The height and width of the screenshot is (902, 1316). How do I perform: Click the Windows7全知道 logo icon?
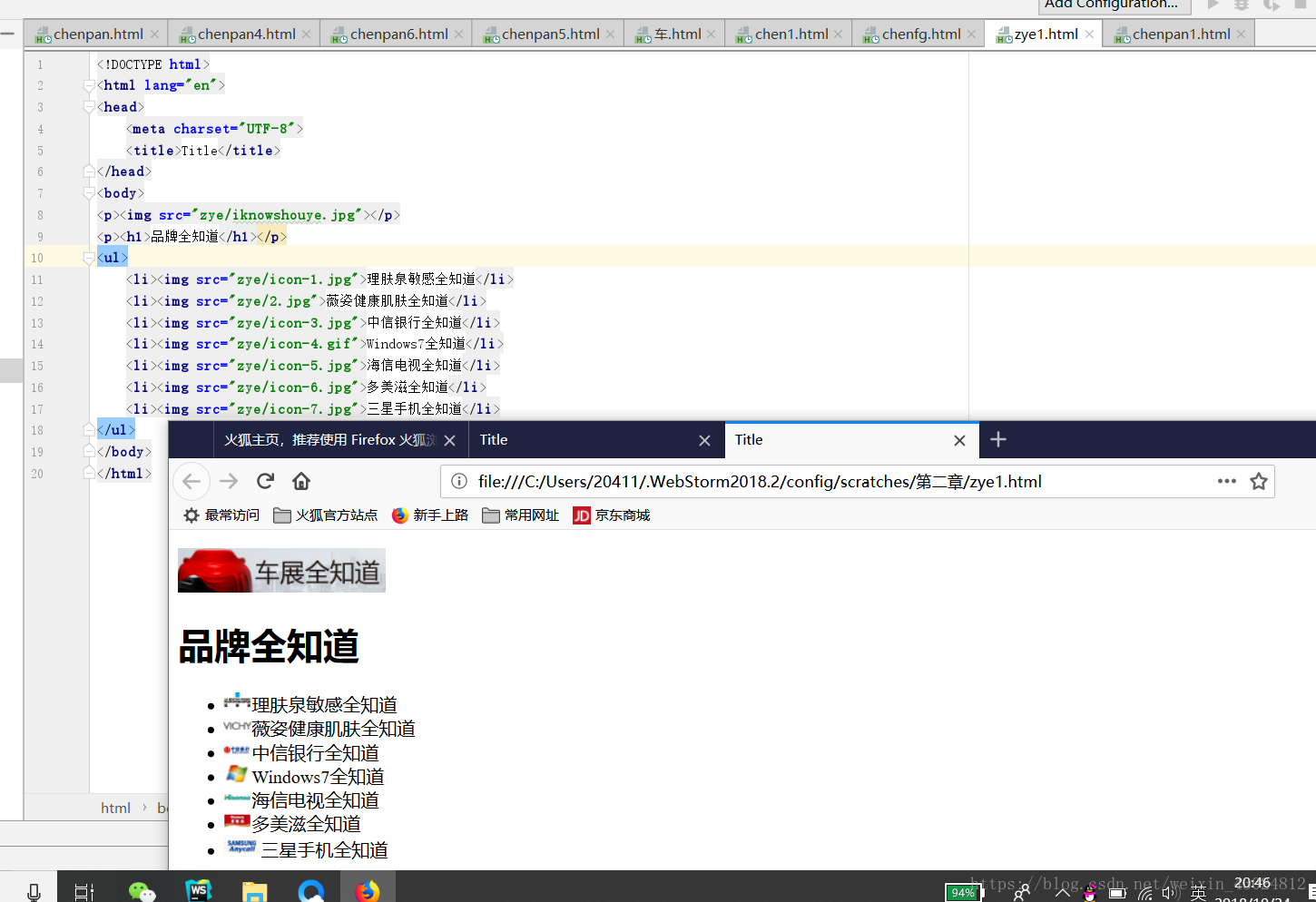point(237,774)
